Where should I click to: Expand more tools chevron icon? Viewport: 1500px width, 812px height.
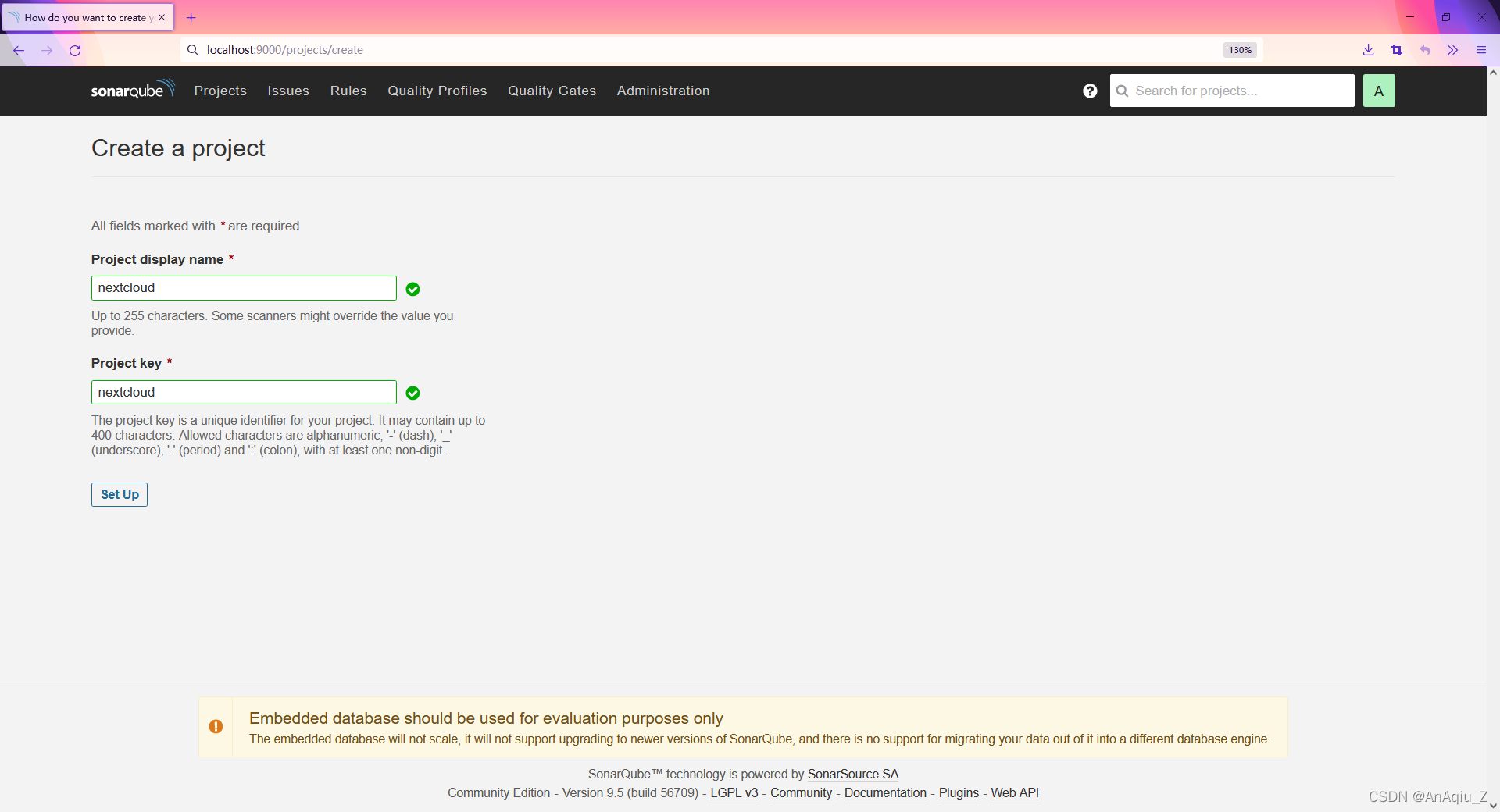click(1452, 50)
